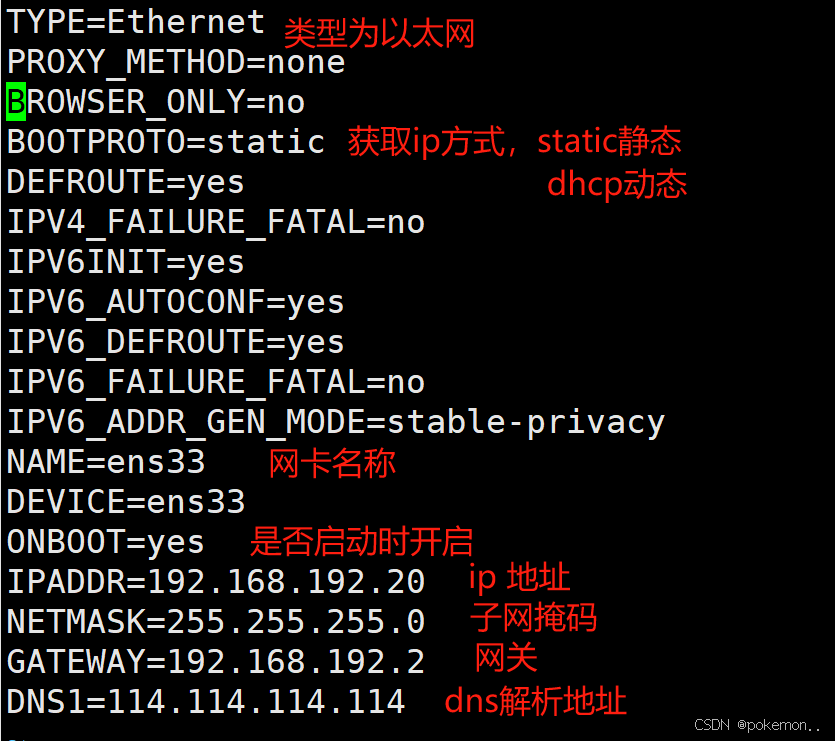Viewport: 835px width, 741px height.
Task: Click the red static静态 annotation text
Action: (x=609, y=142)
